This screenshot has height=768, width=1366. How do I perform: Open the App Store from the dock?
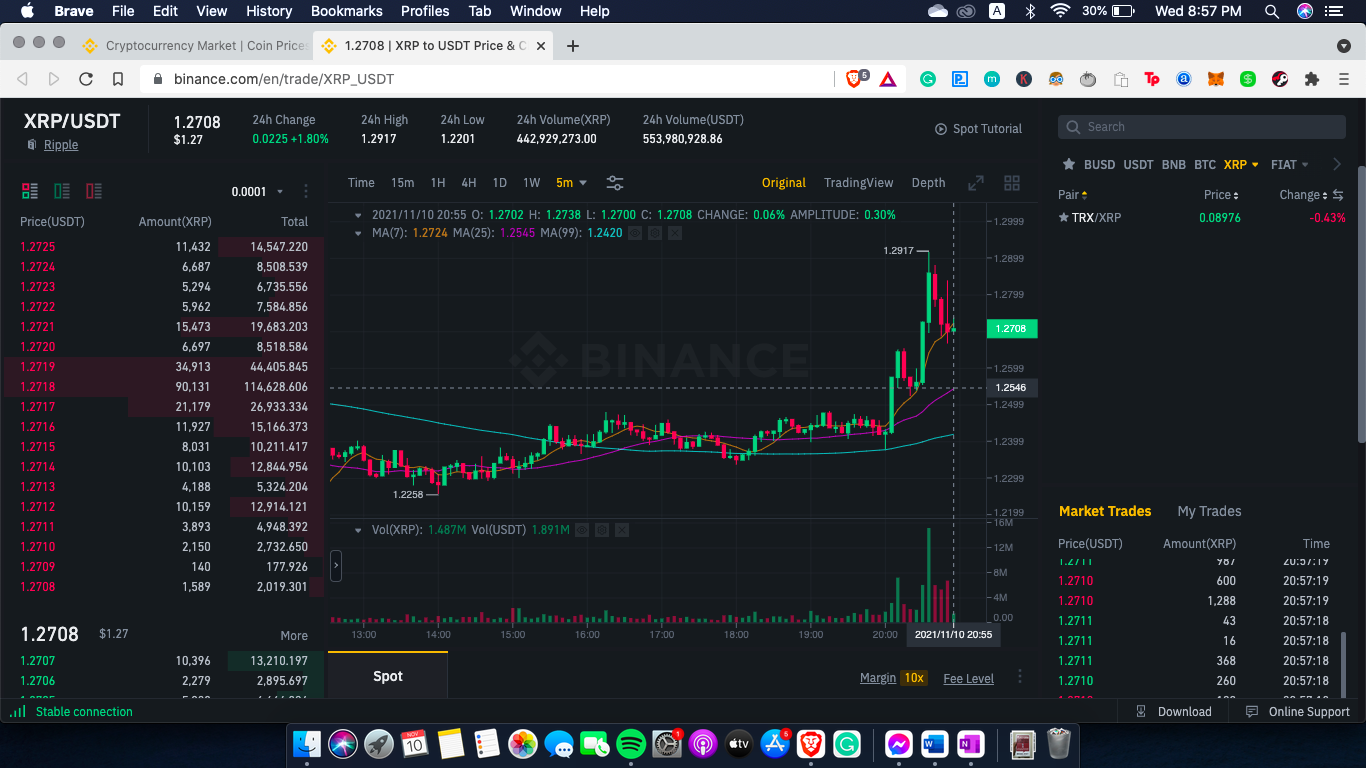pyautogui.click(x=775, y=744)
